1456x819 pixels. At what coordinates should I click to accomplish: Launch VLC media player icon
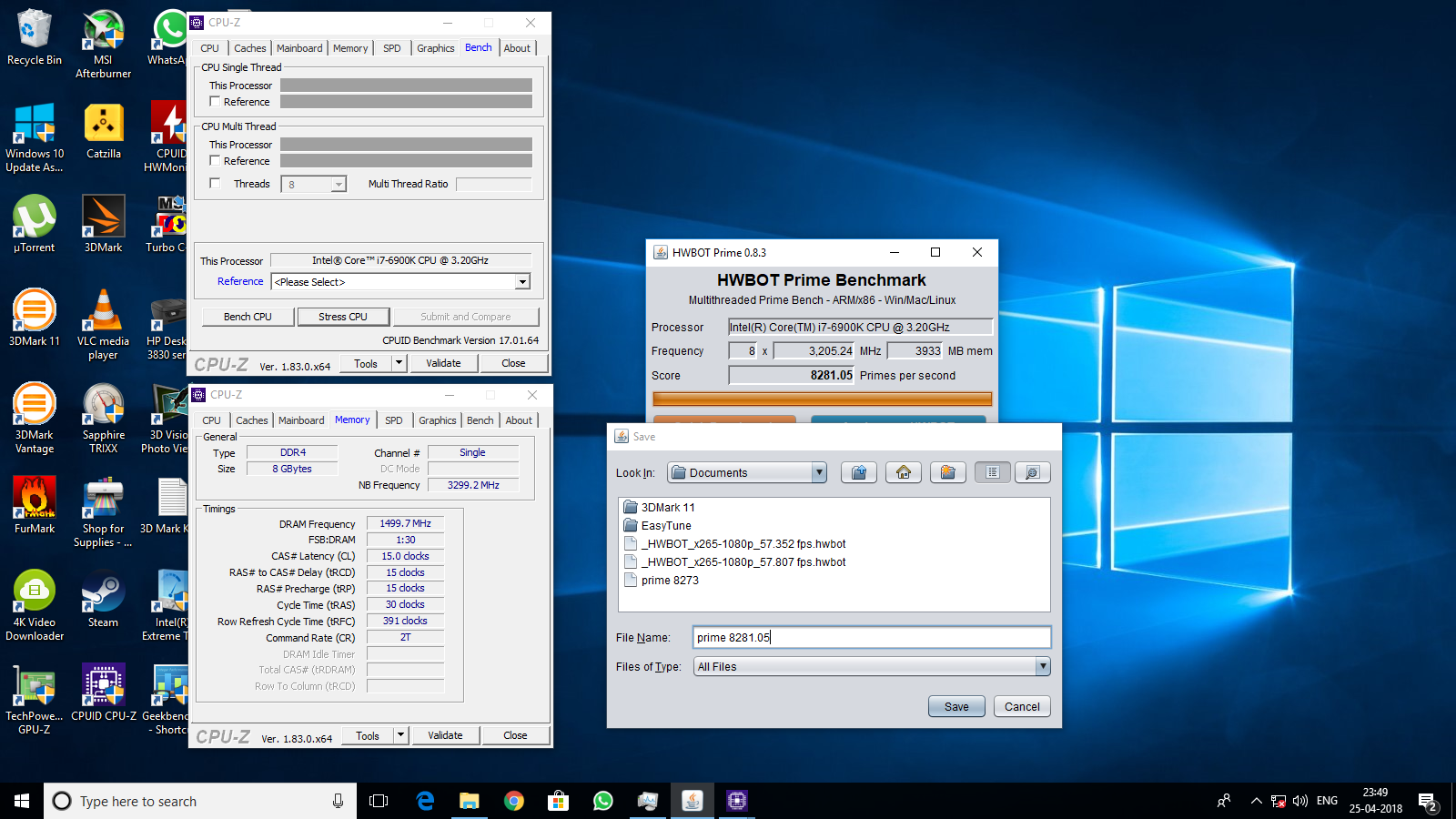(103, 325)
